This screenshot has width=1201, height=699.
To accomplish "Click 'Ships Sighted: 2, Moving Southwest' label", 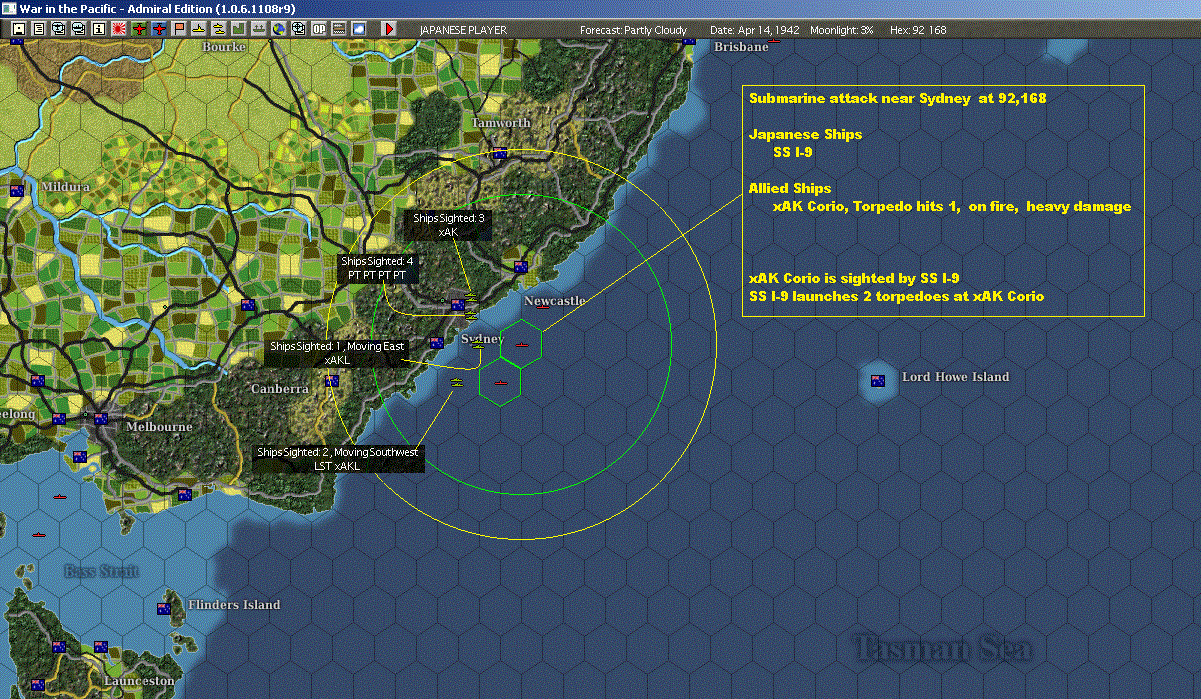I will click(x=337, y=459).
